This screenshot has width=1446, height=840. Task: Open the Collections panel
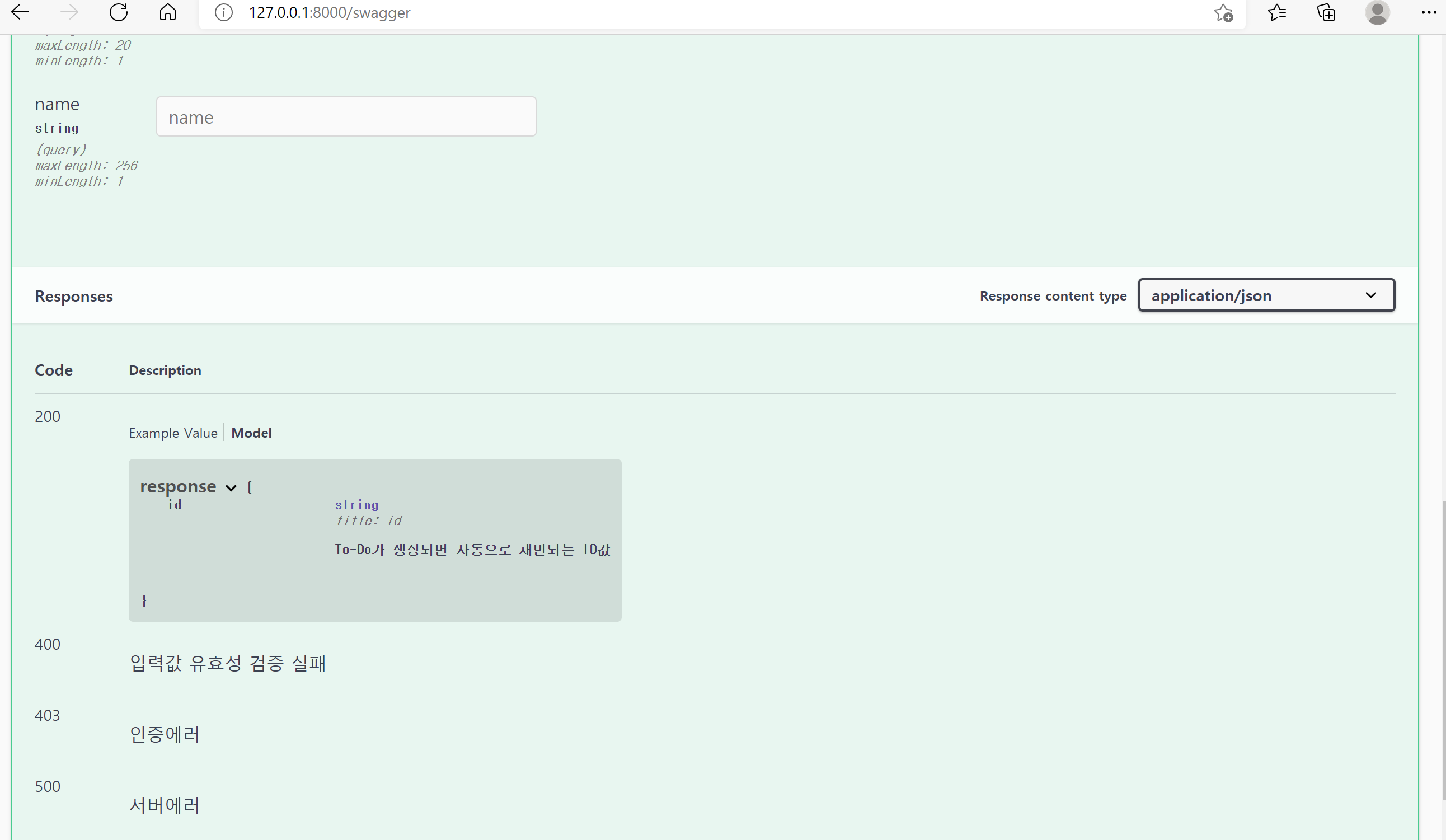pos(1326,12)
